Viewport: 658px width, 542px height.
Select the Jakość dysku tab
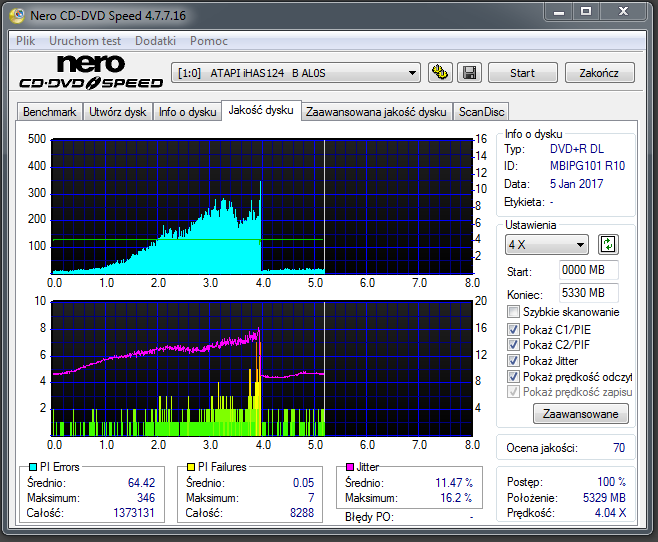coord(261,110)
